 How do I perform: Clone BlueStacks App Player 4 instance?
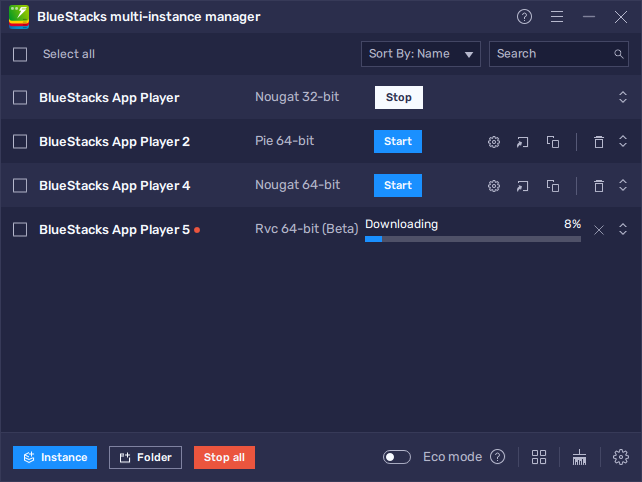(x=552, y=186)
